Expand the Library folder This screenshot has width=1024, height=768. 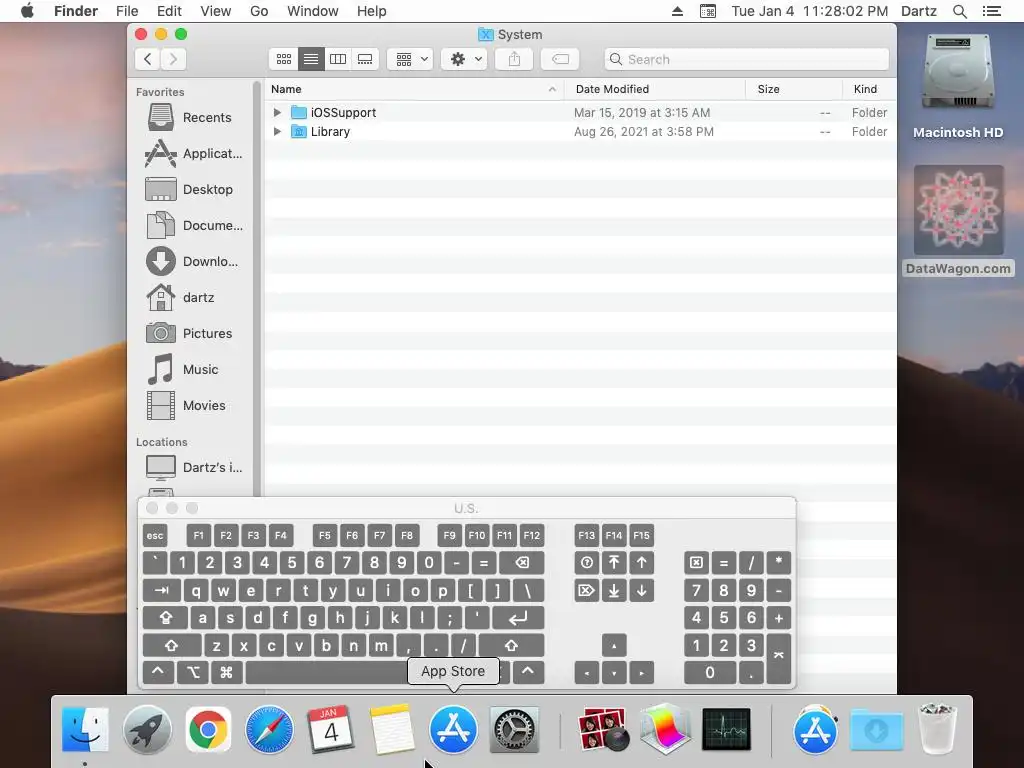point(277,131)
